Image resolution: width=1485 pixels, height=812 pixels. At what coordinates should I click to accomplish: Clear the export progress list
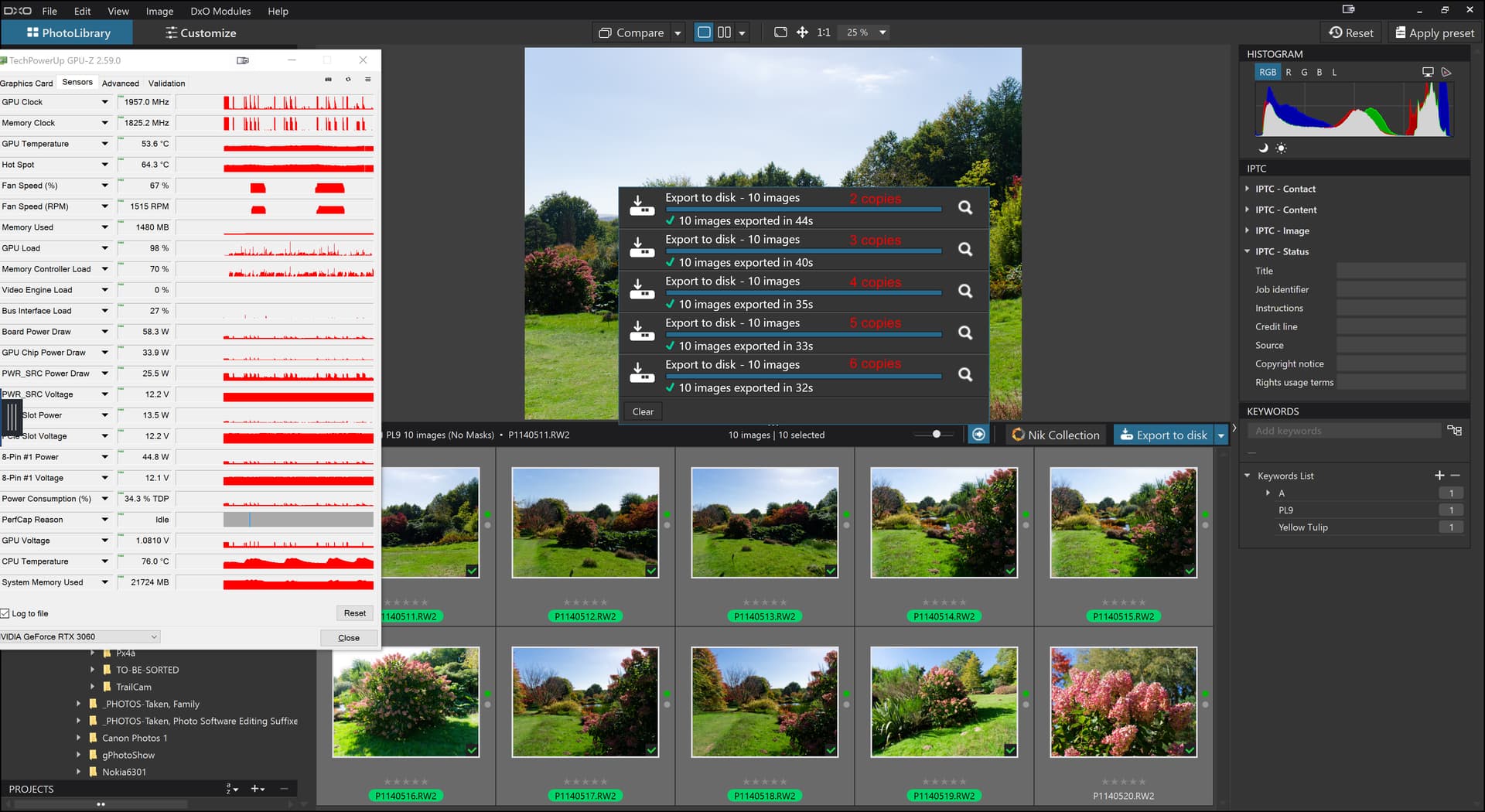(x=643, y=411)
